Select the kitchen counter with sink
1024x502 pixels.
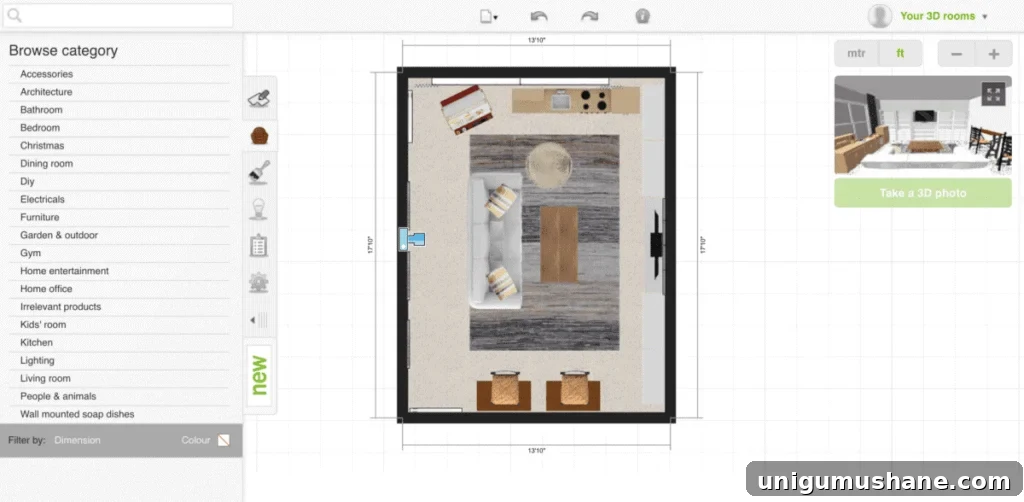pyautogui.click(x=575, y=101)
